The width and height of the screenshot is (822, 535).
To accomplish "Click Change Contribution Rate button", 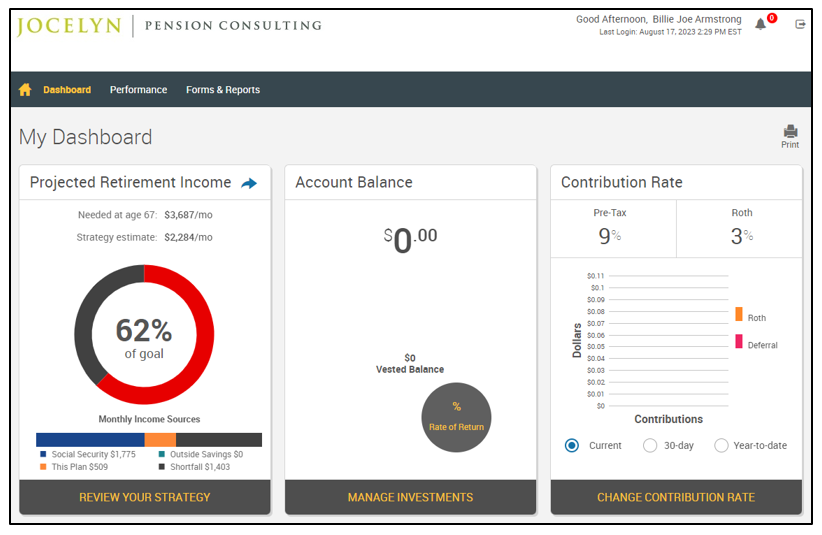I will (x=676, y=497).
